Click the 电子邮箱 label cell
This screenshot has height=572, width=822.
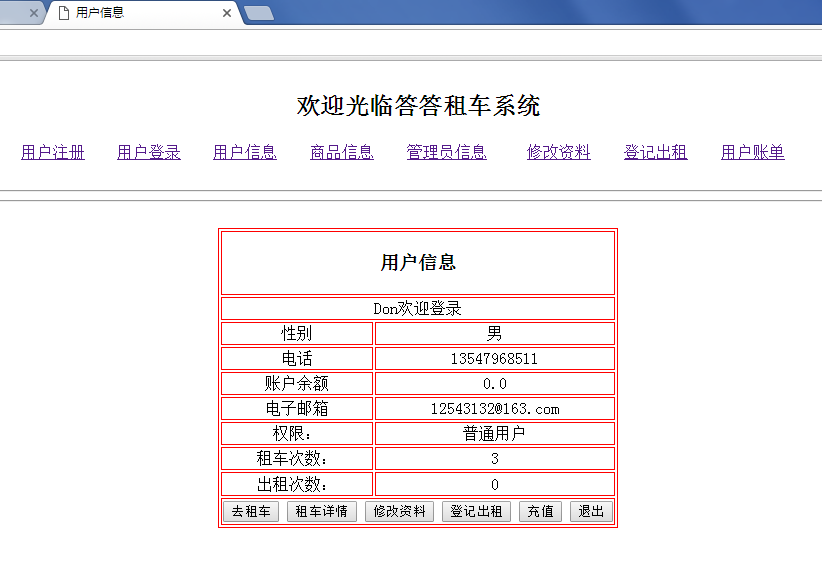tap(297, 408)
